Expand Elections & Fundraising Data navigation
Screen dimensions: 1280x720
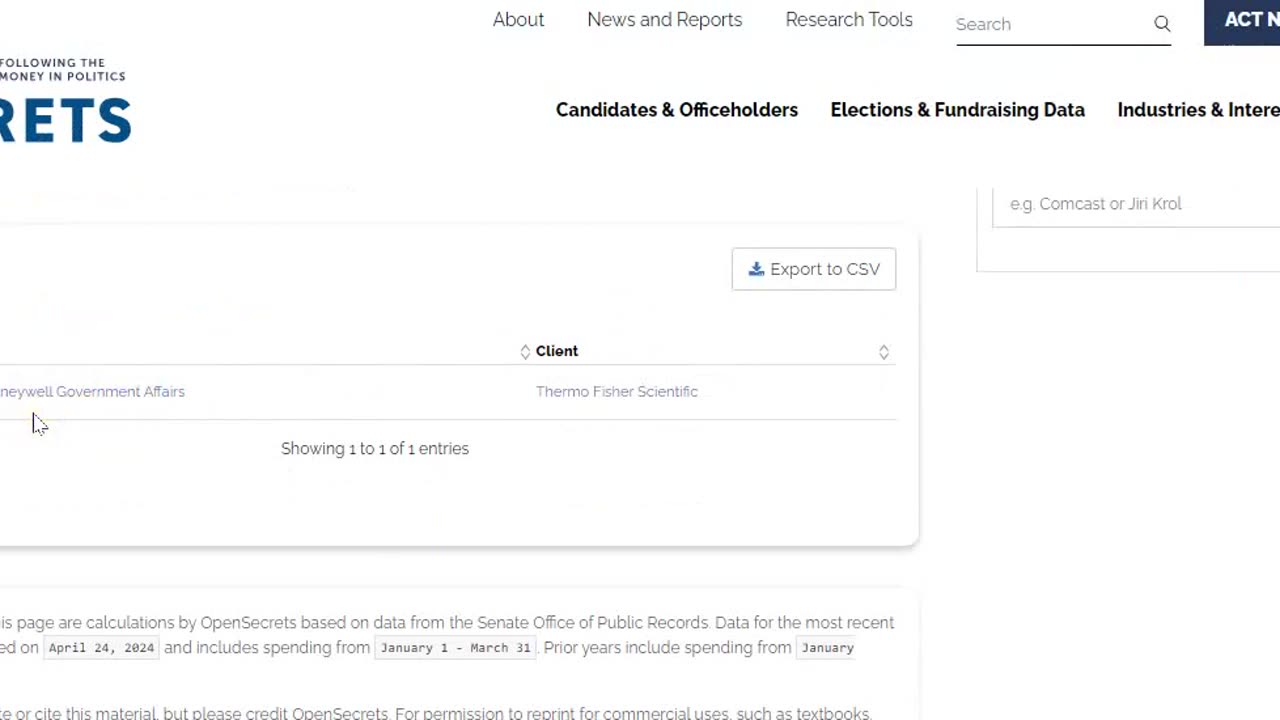(958, 110)
